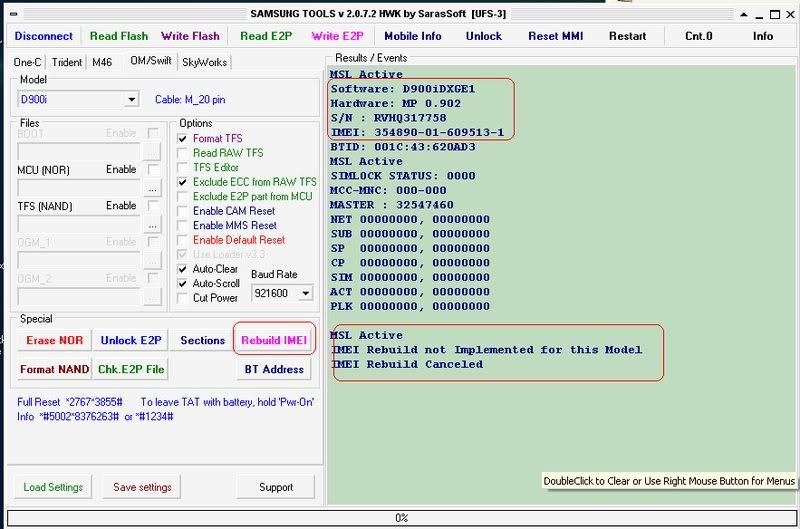Image resolution: width=800 pixels, height=529 pixels.
Task: Switch to the M46 tab
Action: pos(102,62)
